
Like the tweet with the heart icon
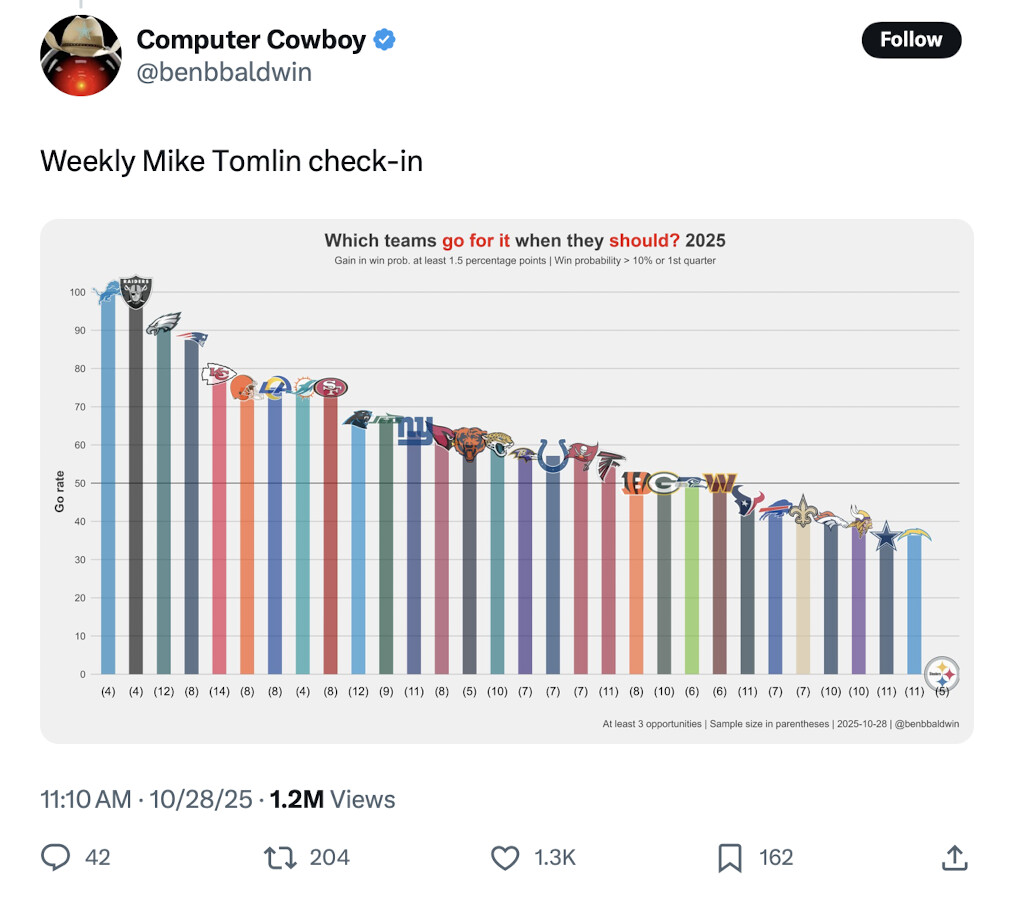pos(506,857)
